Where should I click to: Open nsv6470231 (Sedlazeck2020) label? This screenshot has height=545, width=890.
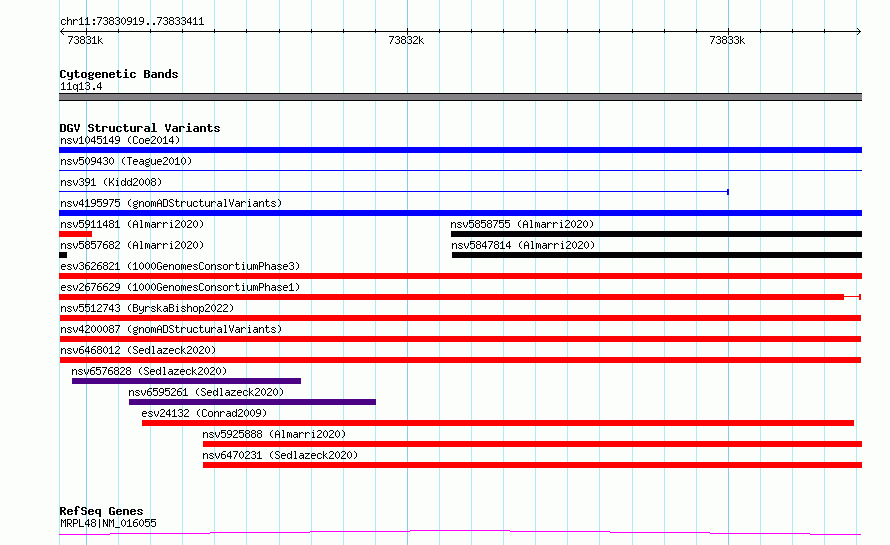click(x=280, y=455)
